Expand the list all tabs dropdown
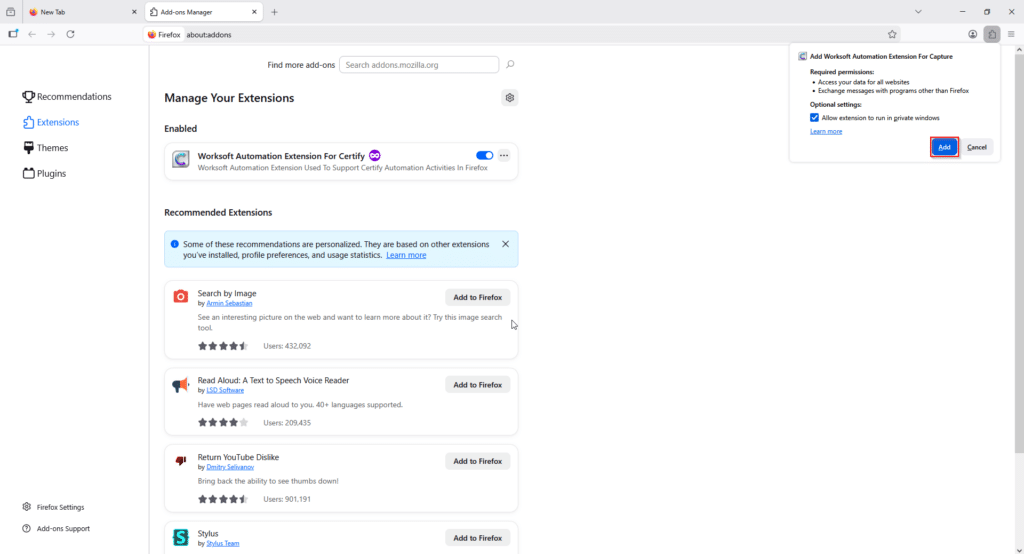The image size is (1024, 554). (918, 12)
